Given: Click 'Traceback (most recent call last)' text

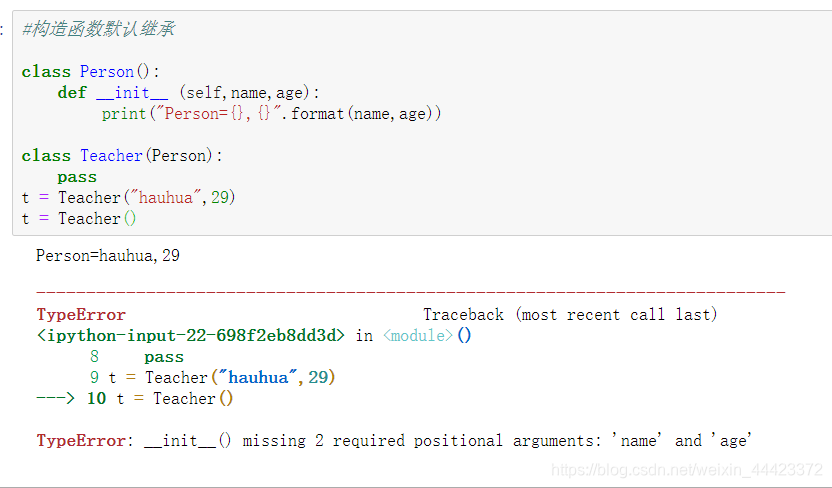Looking at the screenshot, I should (570, 315).
